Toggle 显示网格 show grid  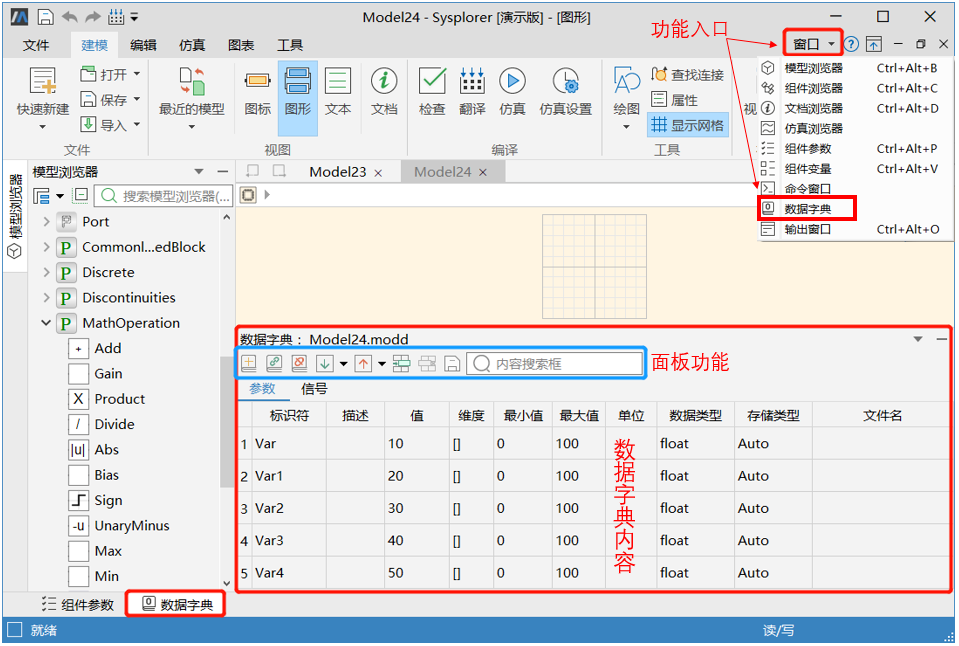click(x=688, y=125)
